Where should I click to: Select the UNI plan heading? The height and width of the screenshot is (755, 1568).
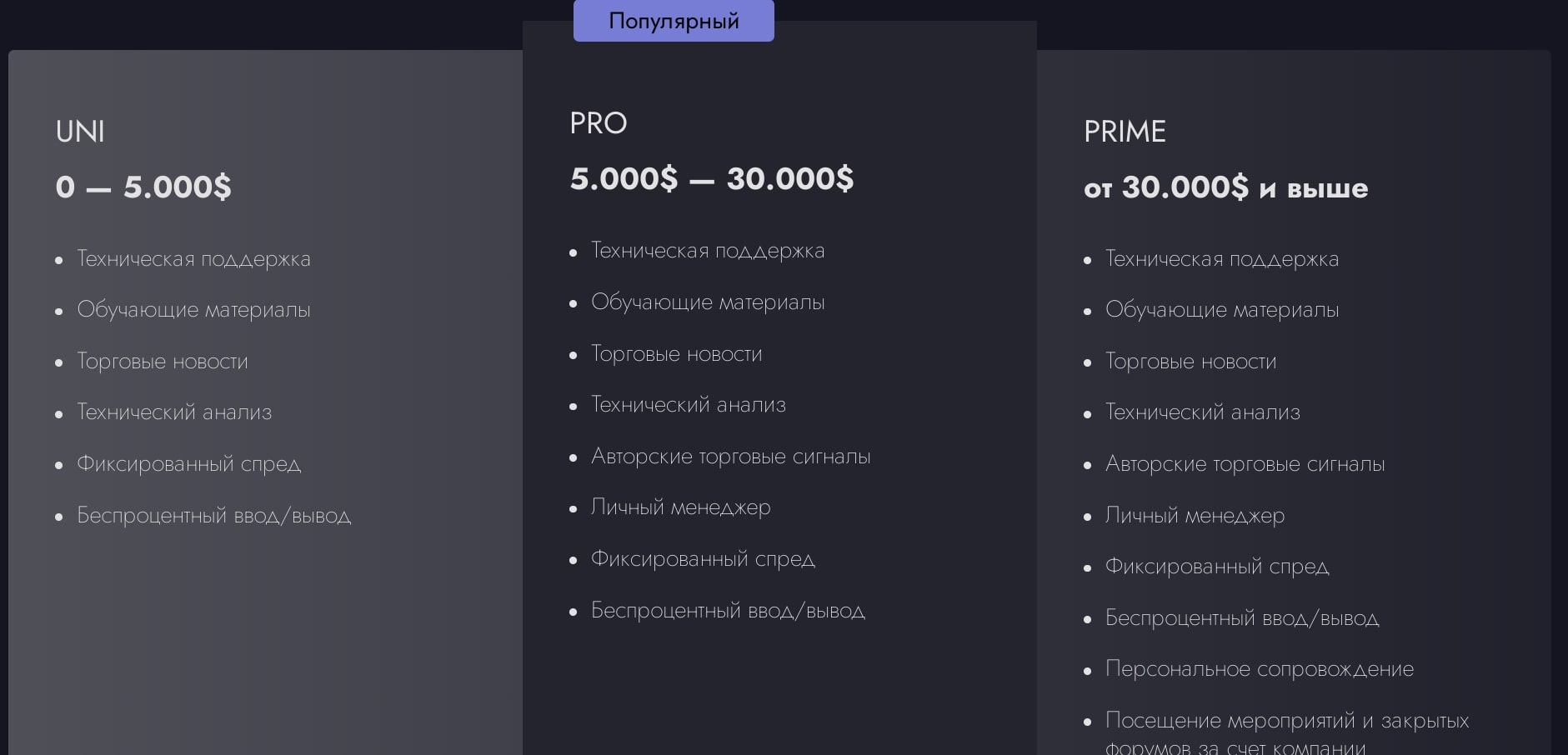pos(80,132)
